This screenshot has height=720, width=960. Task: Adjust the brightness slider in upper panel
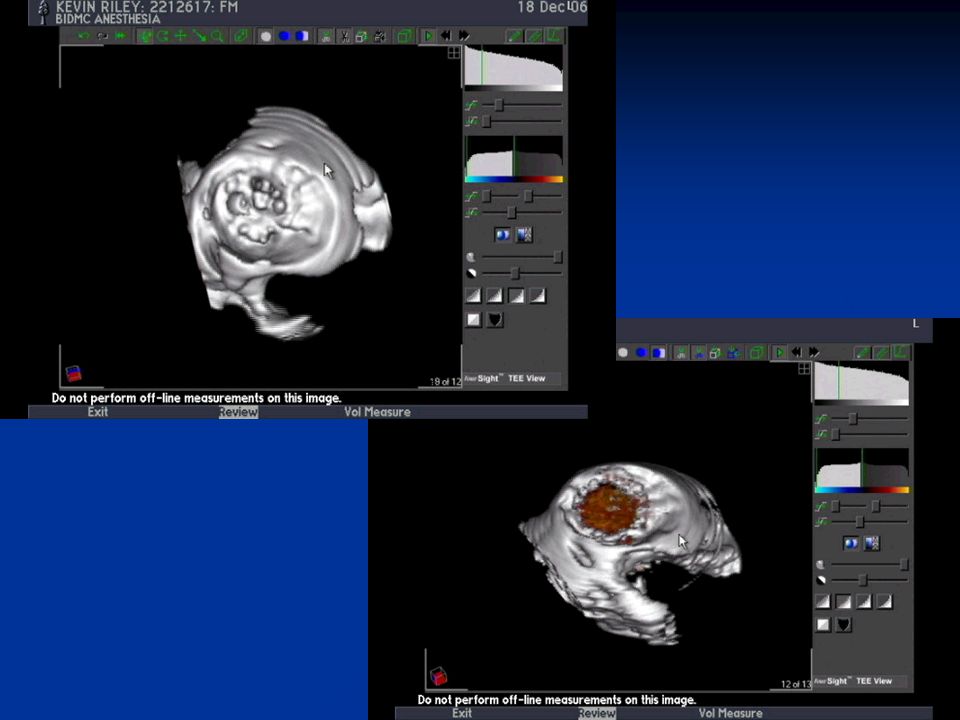point(557,257)
